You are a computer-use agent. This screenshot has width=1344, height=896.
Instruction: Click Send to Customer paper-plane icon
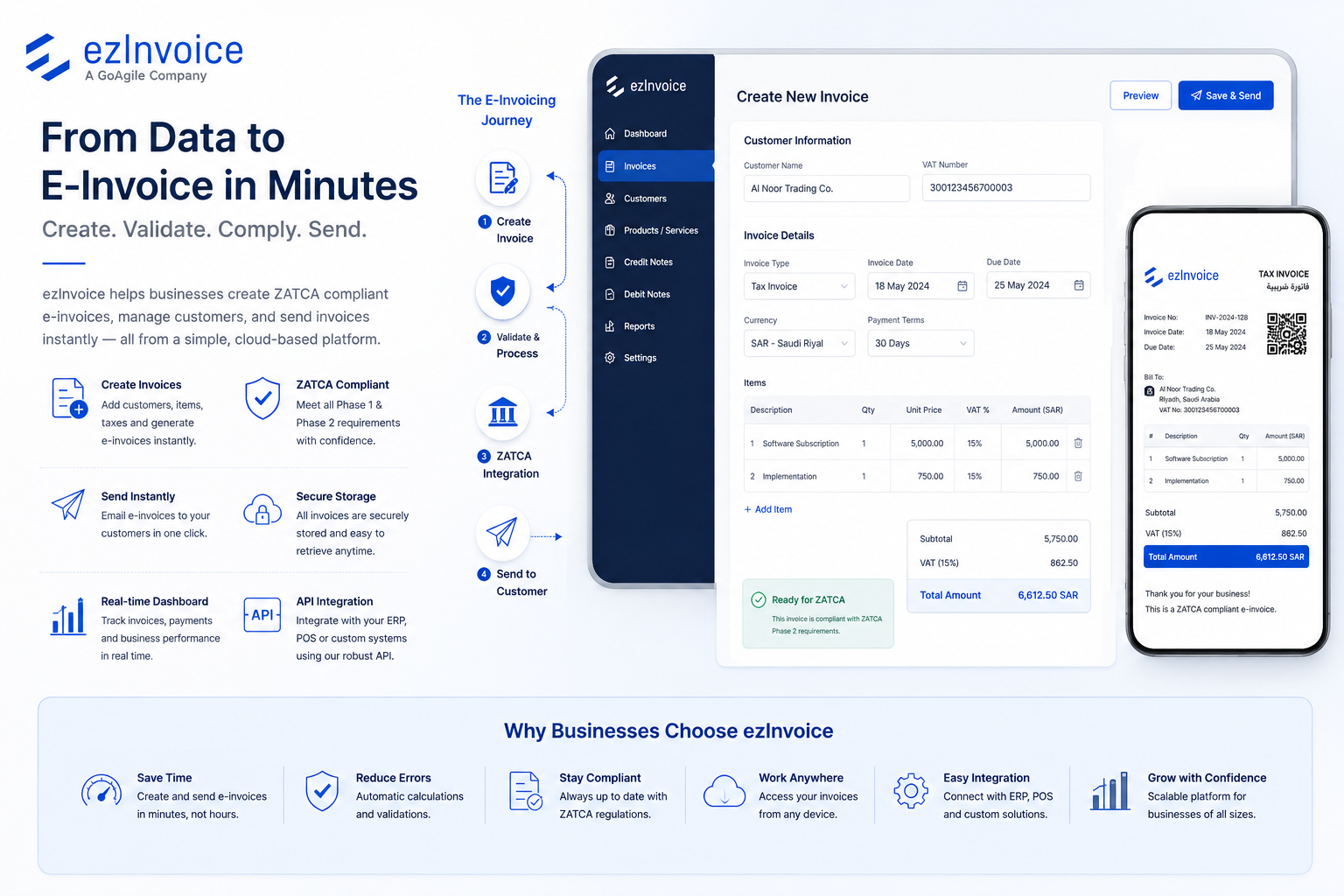(503, 532)
